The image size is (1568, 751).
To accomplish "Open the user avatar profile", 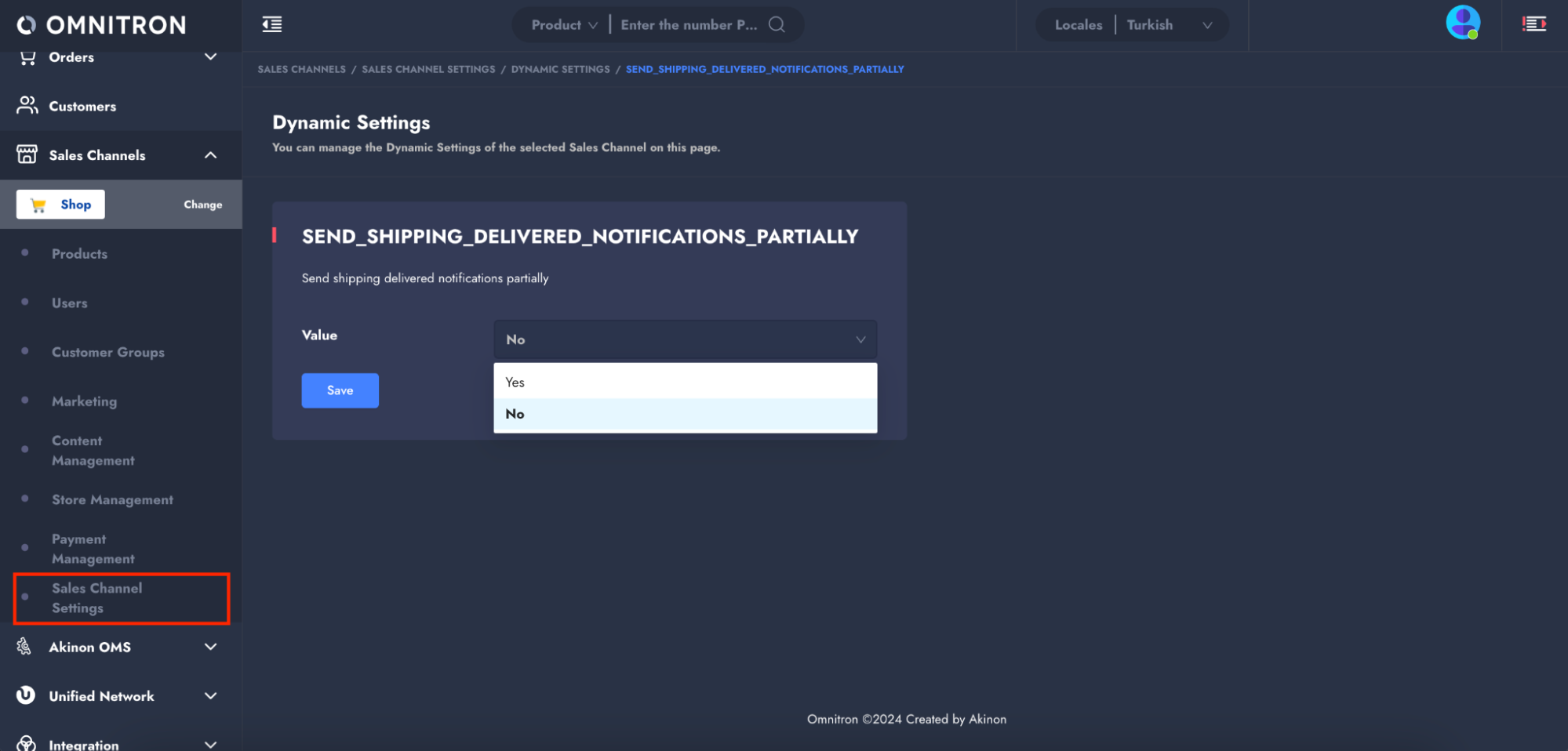I will pos(1463,23).
